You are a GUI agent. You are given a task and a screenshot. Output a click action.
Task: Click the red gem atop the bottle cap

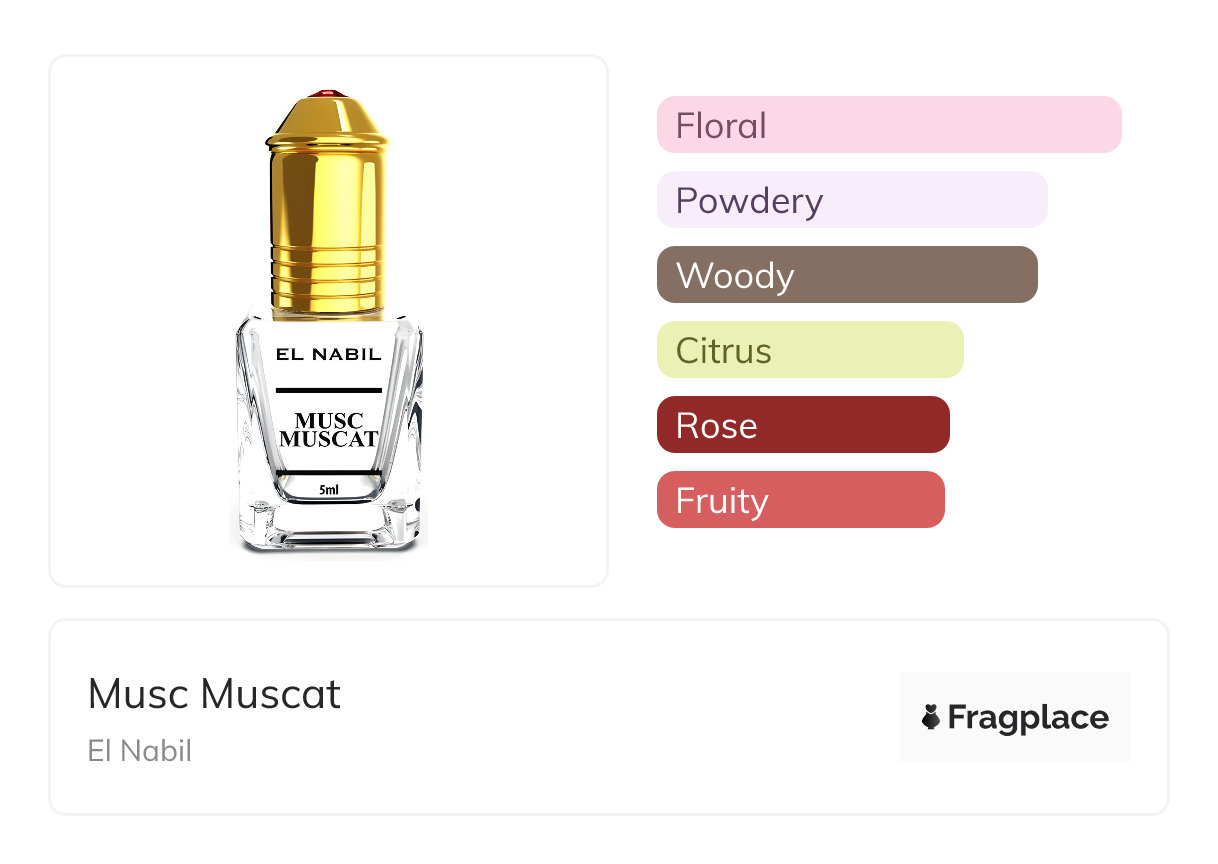point(328,95)
